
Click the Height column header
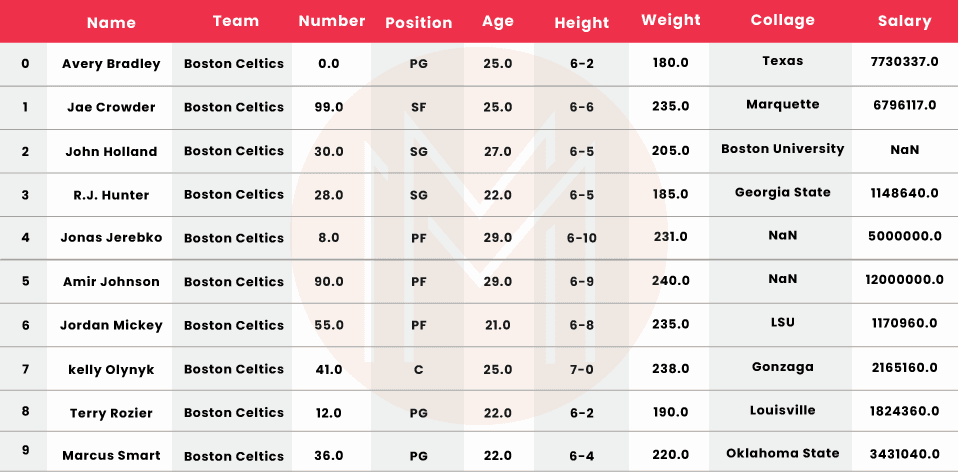click(581, 22)
